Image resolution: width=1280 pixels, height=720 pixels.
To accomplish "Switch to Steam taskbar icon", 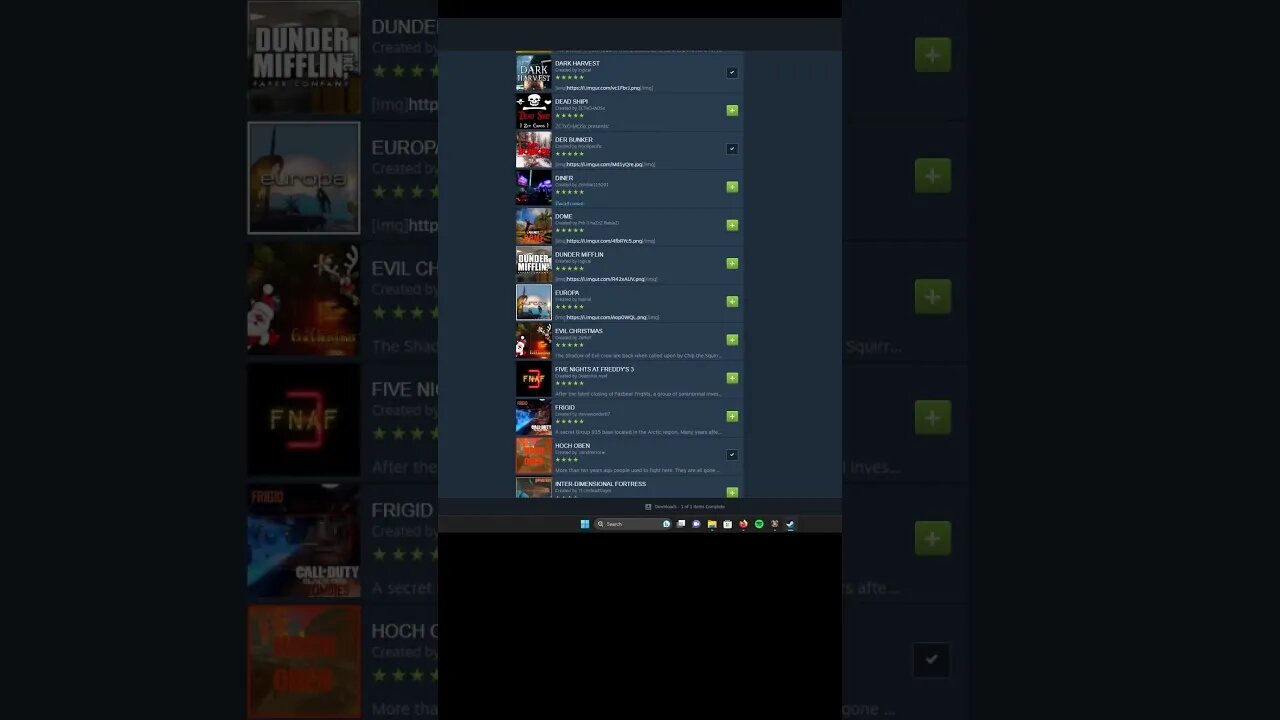I will [x=790, y=524].
